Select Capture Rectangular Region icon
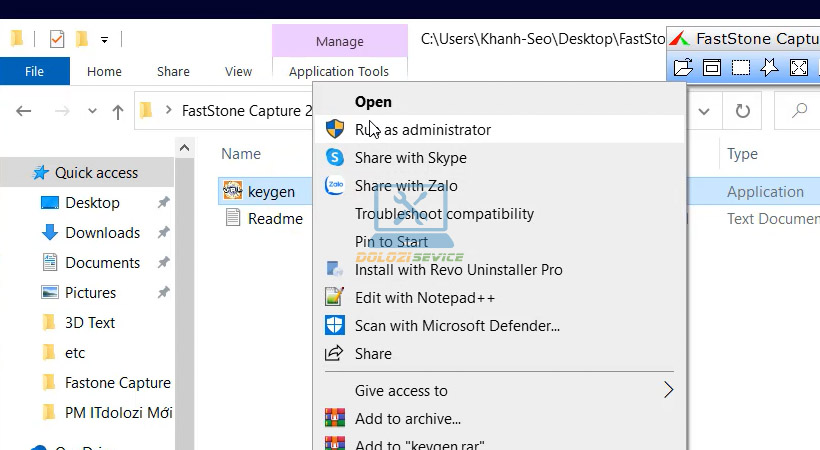The height and width of the screenshot is (450, 820). click(x=741, y=68)
